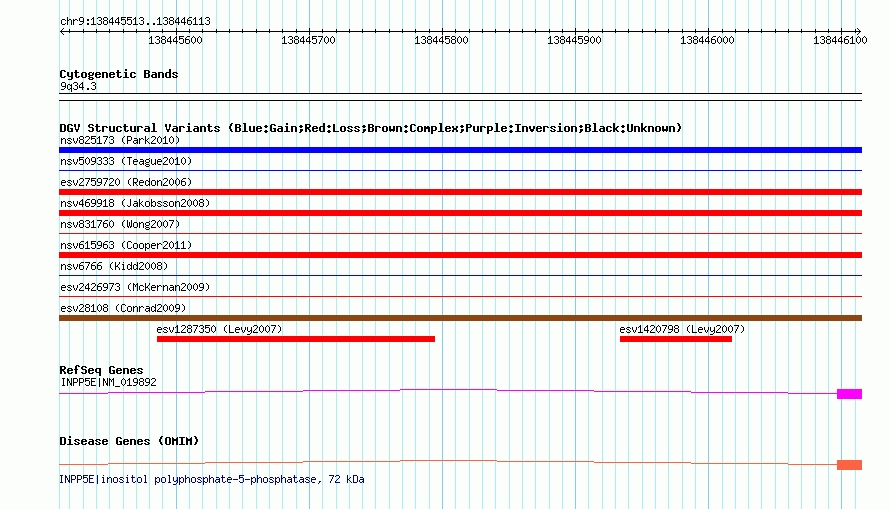This screenshot has height=509, width=890.
Task: Select variant label esv28108 (Conrad2009)
Action: [123, 308]
